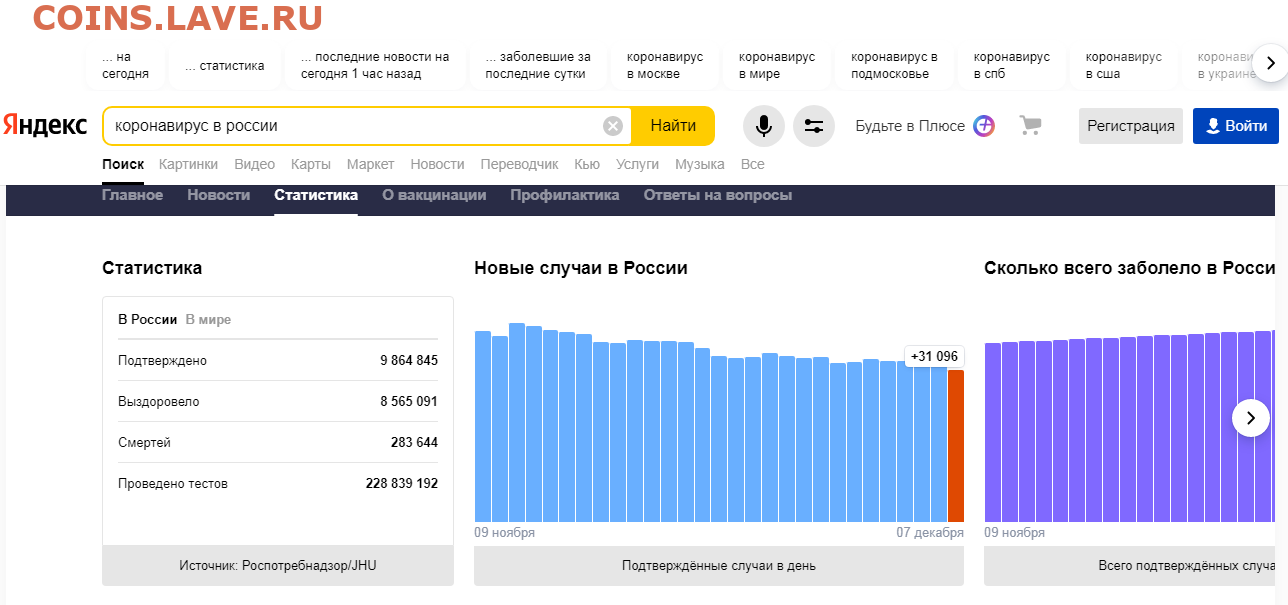Open the Ответы на вопросы section
Image resolution: width=1288 pixels, height=605 pixels.
pos(718,195)
